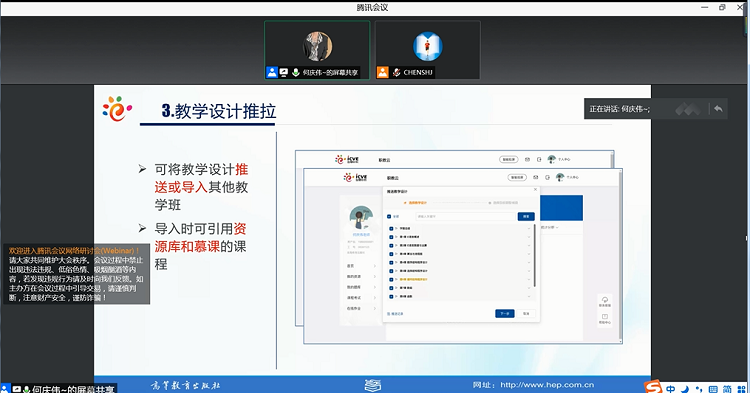Screen dimensions: 750x393
Task: Click the grey second step tab in the dialog
Action: (503, 203)
